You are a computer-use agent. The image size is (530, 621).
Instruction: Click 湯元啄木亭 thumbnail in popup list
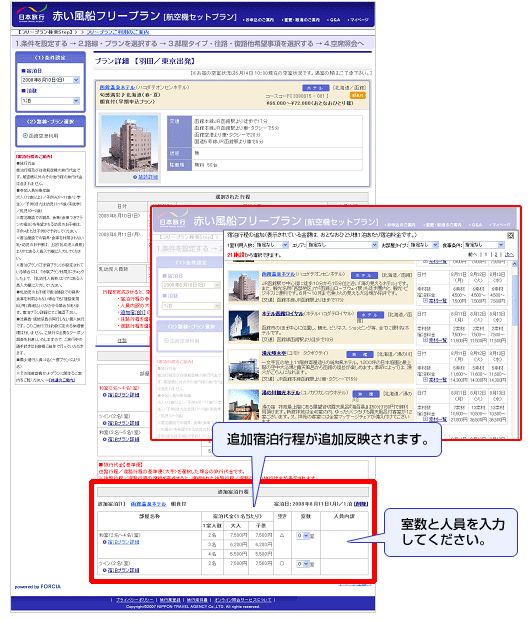tap(244, 366)
